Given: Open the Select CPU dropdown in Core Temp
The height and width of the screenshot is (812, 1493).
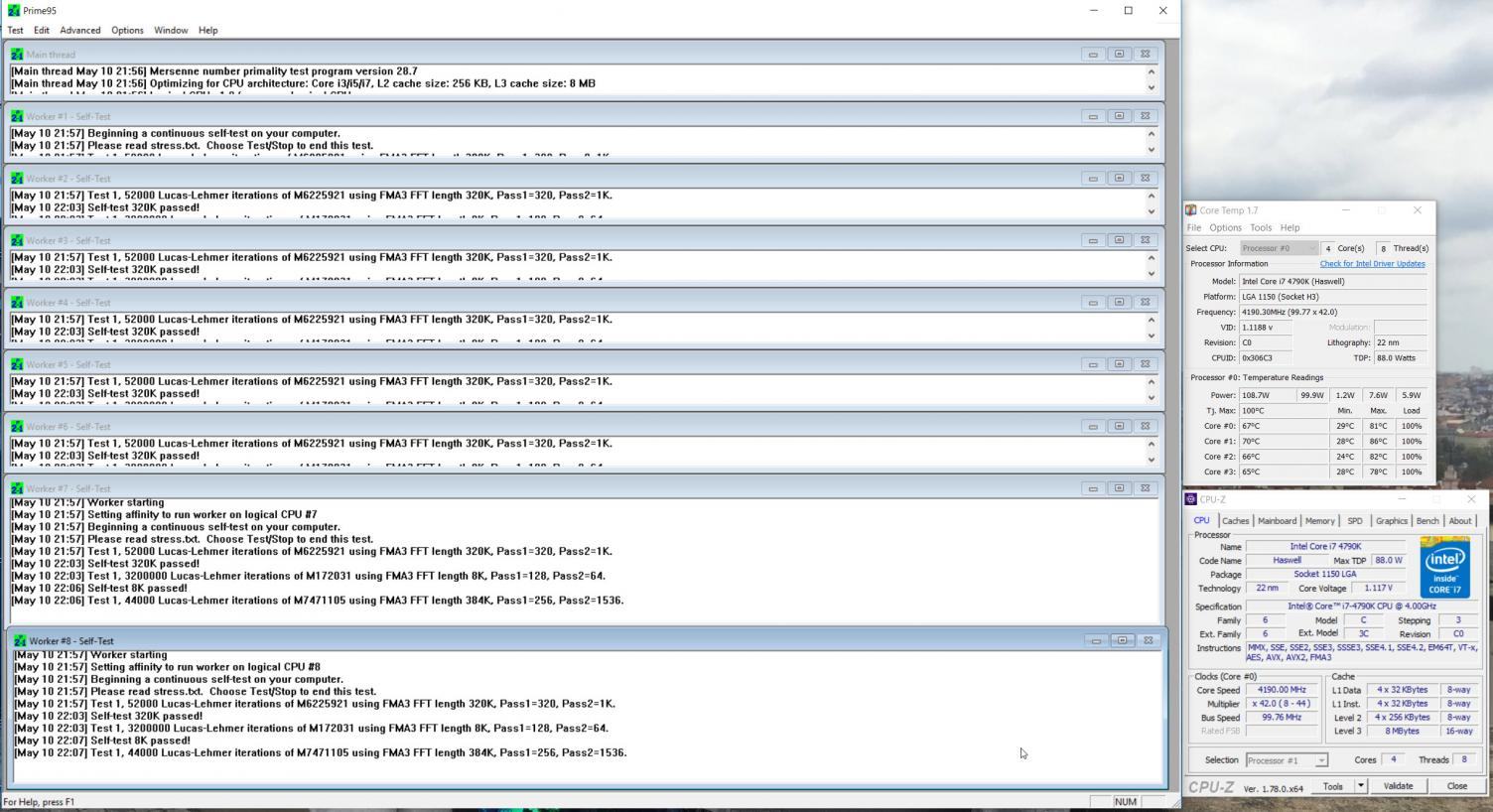Looking at the screenshot, I should 1279,248.
